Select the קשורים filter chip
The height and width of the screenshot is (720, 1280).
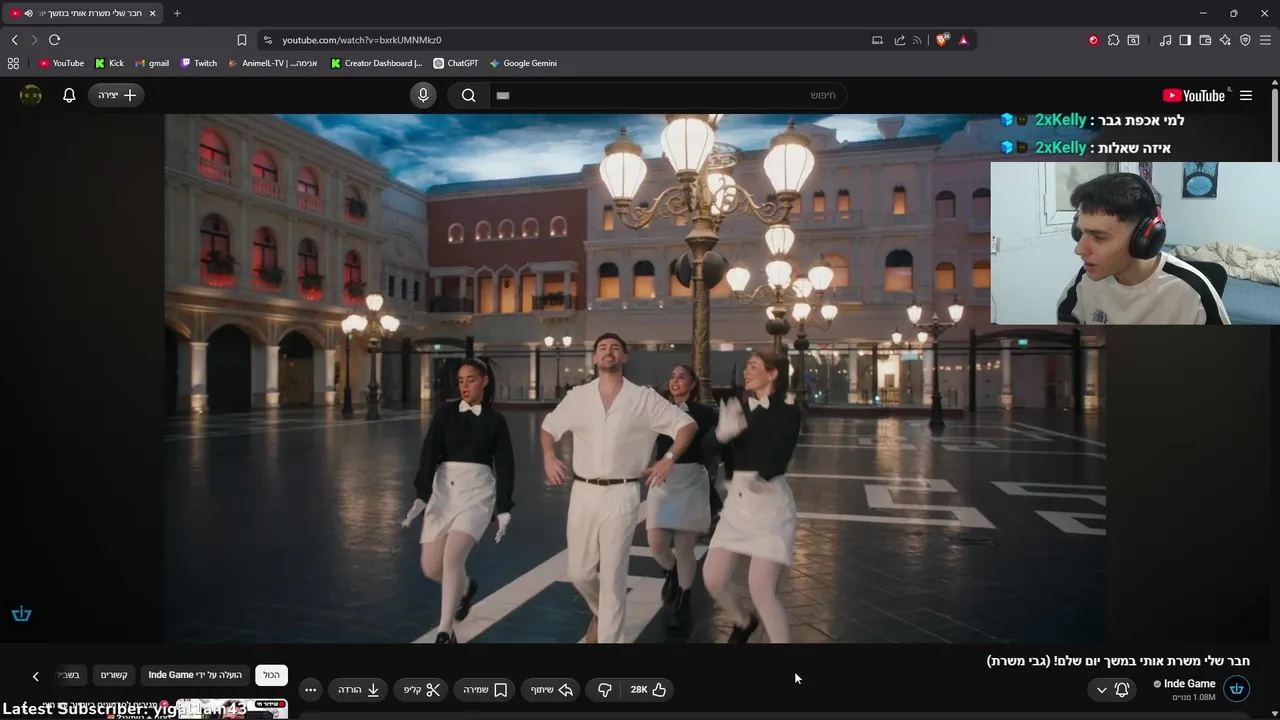114,675
